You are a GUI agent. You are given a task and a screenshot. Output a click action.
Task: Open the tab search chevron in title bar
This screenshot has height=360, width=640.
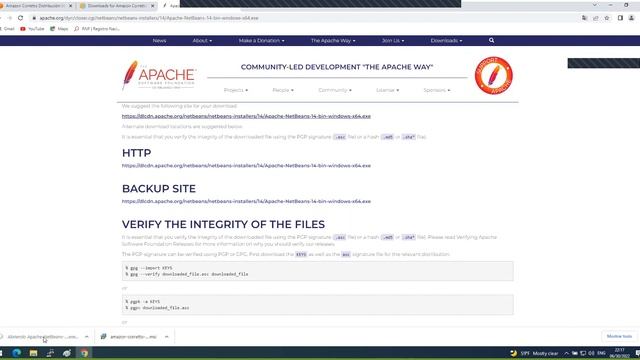595,5
